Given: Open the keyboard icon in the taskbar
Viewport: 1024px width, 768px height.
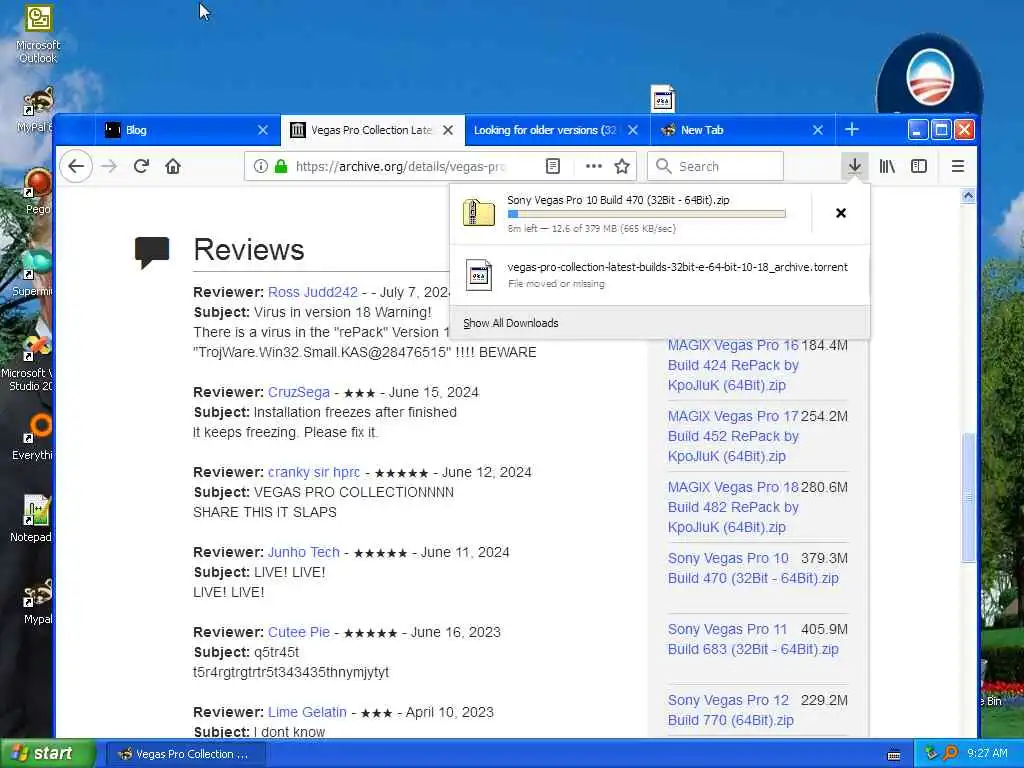Looking at the screenshot, I should point(894,756).
